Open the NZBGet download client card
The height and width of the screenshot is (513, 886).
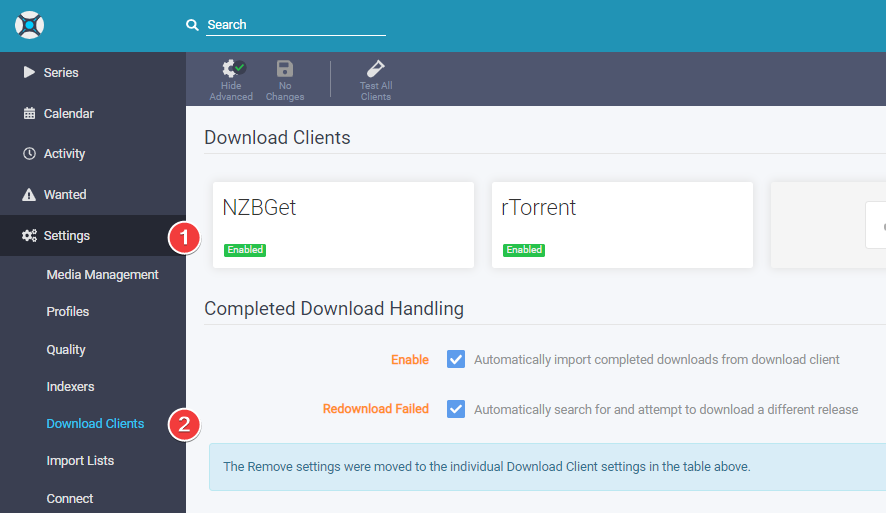click(343, 224)
